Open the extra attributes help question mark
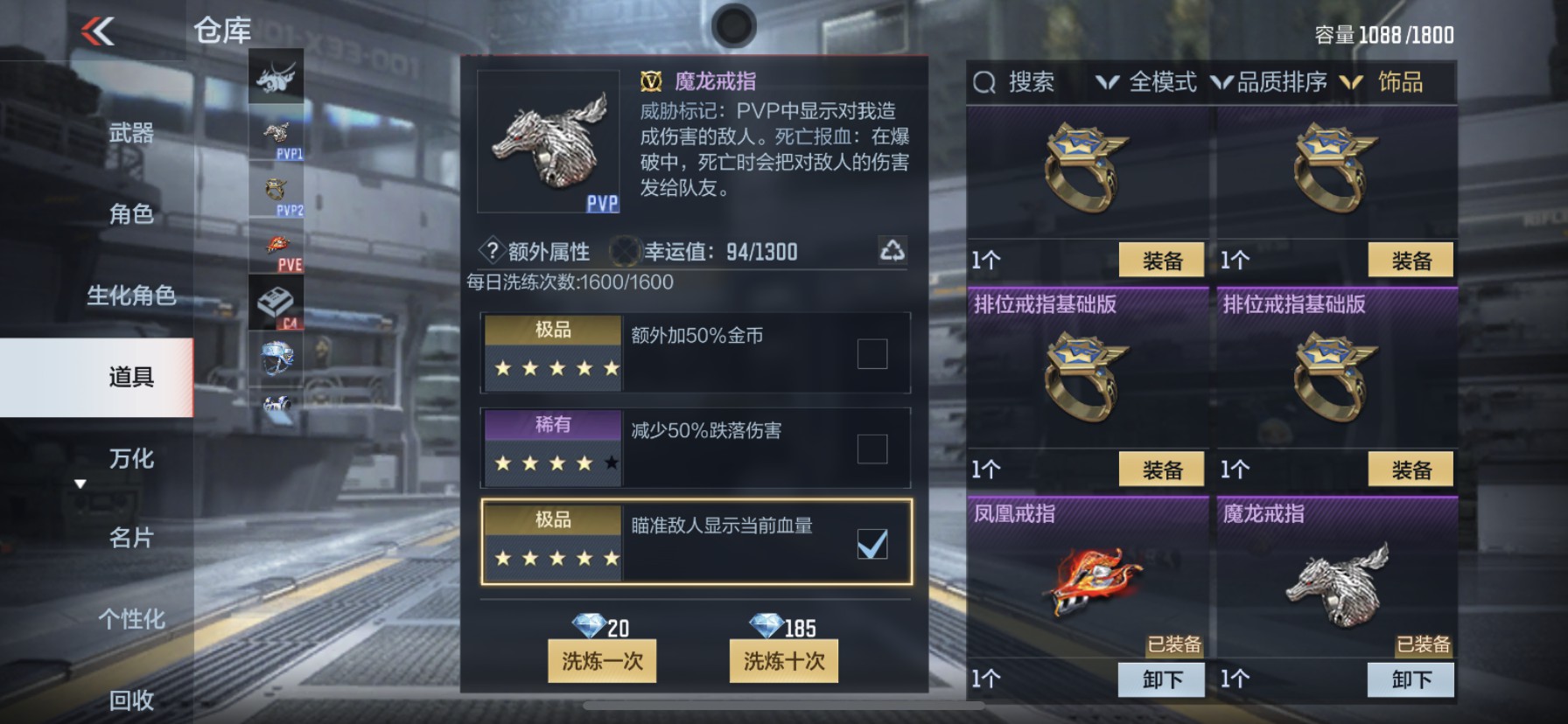Image resolution: width=1568 pixels, height=724 pixels. [492, 251]
